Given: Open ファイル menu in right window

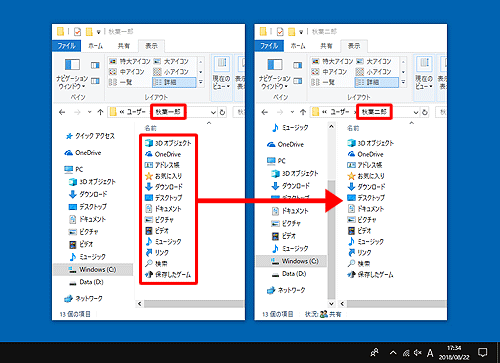Looking at the screenshot, I should coord(269,46).
